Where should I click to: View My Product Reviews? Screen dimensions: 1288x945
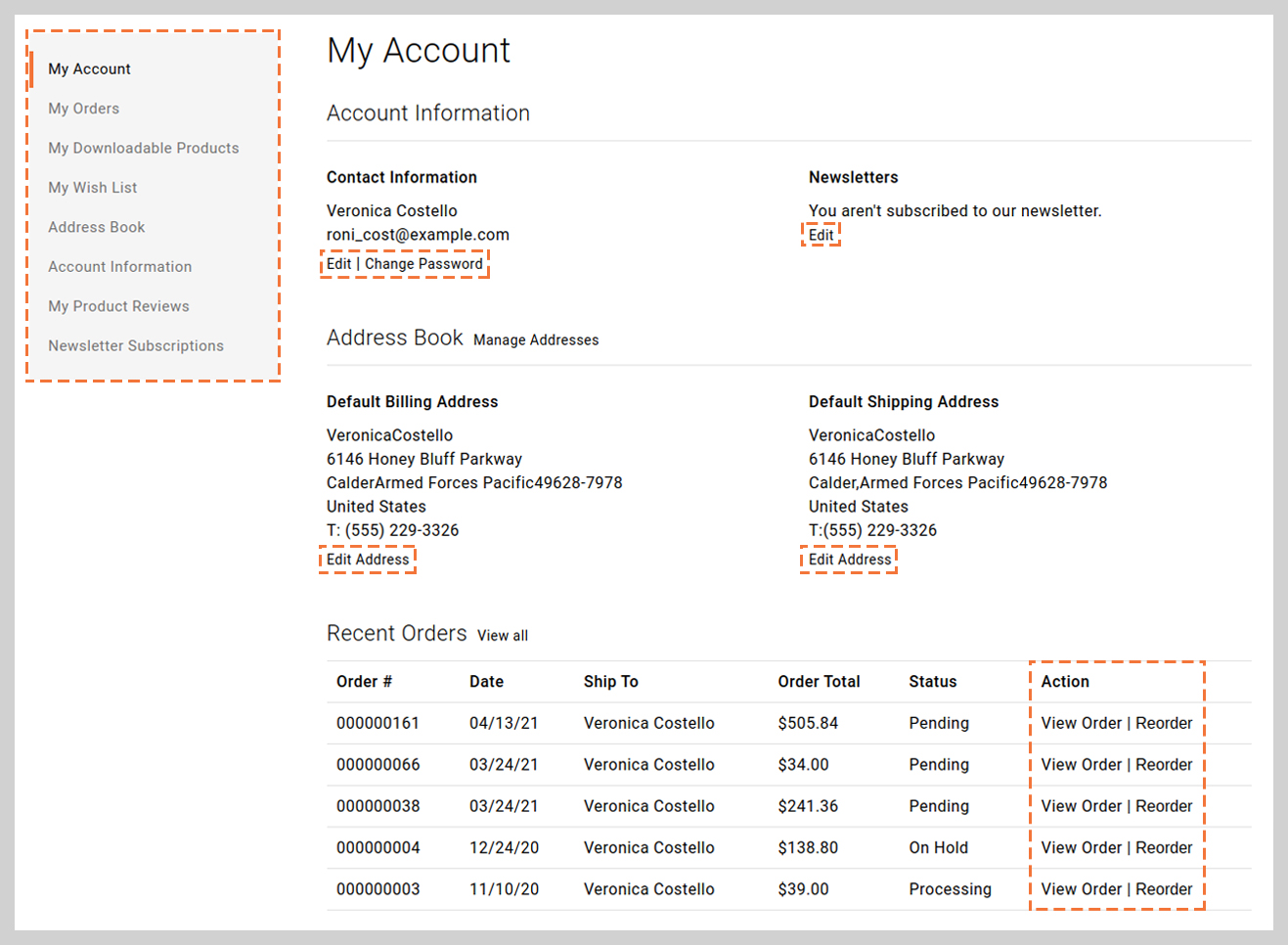[x=119, y=306]
